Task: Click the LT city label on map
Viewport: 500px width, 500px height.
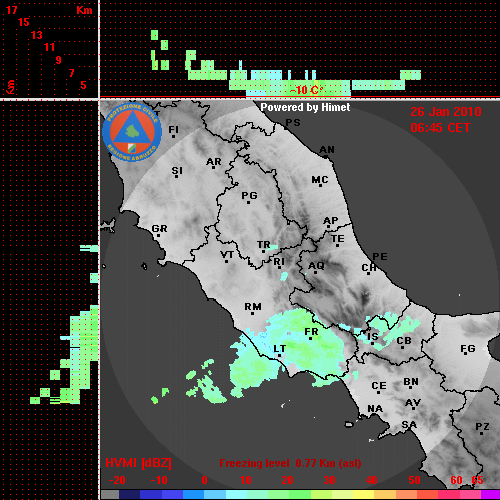Action: click(x=280, y=349)
